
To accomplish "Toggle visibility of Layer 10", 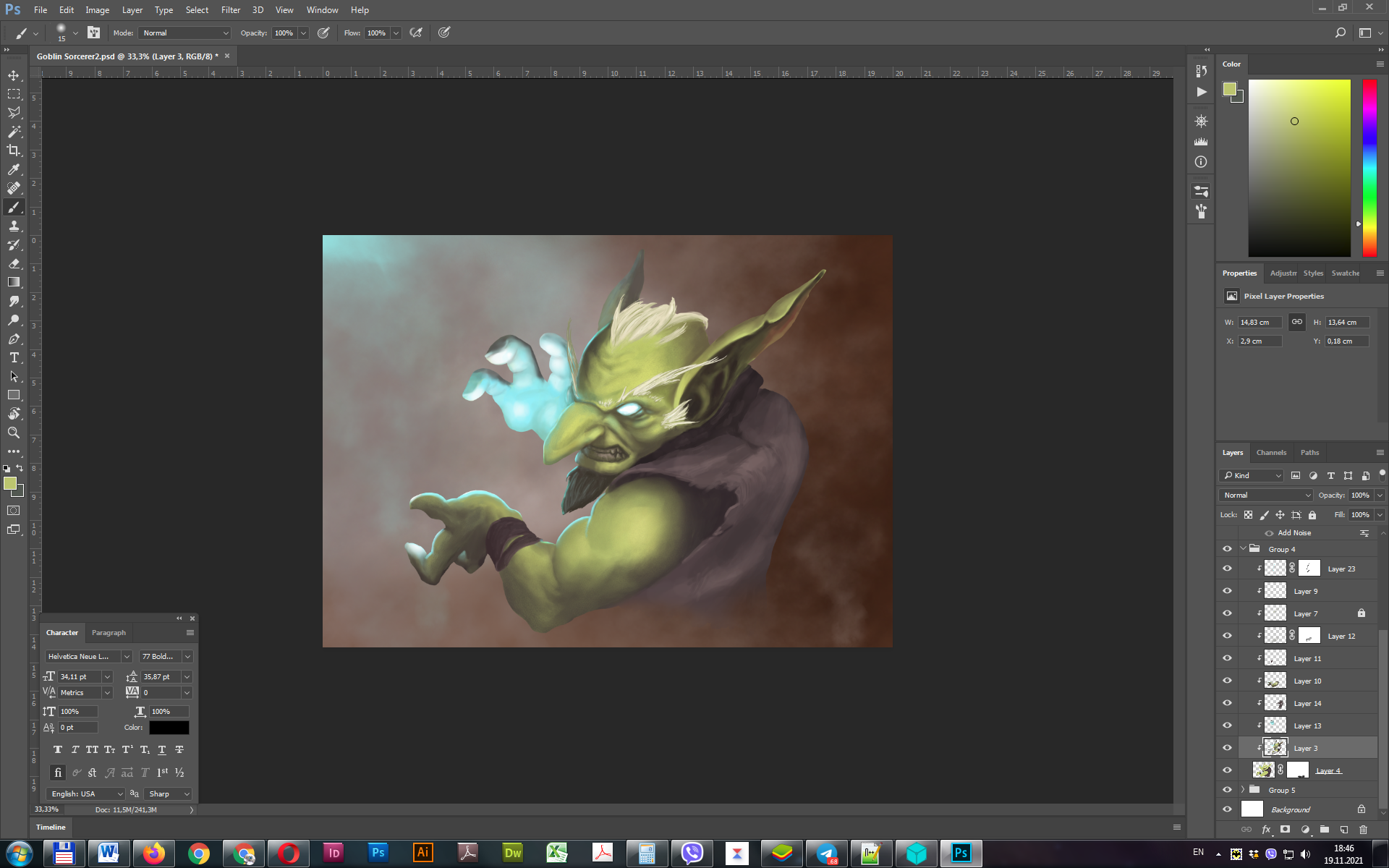I will click(1227, 681).
